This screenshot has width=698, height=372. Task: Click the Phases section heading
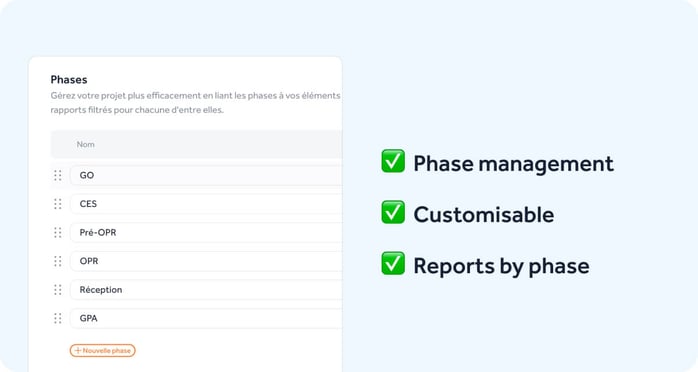[x=69, y=80]
